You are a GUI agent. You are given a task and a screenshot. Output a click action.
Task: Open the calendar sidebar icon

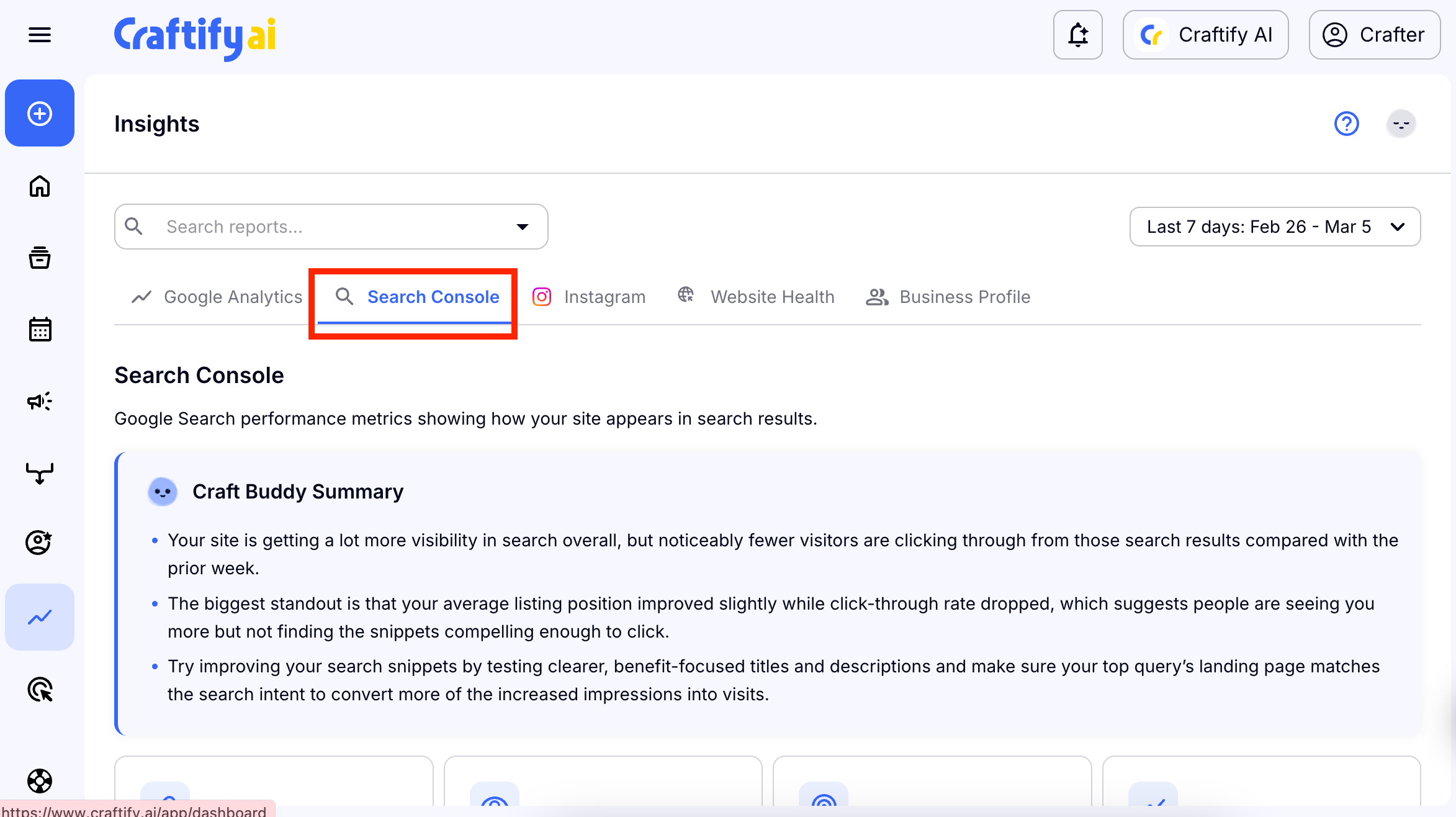coord(40,329)
